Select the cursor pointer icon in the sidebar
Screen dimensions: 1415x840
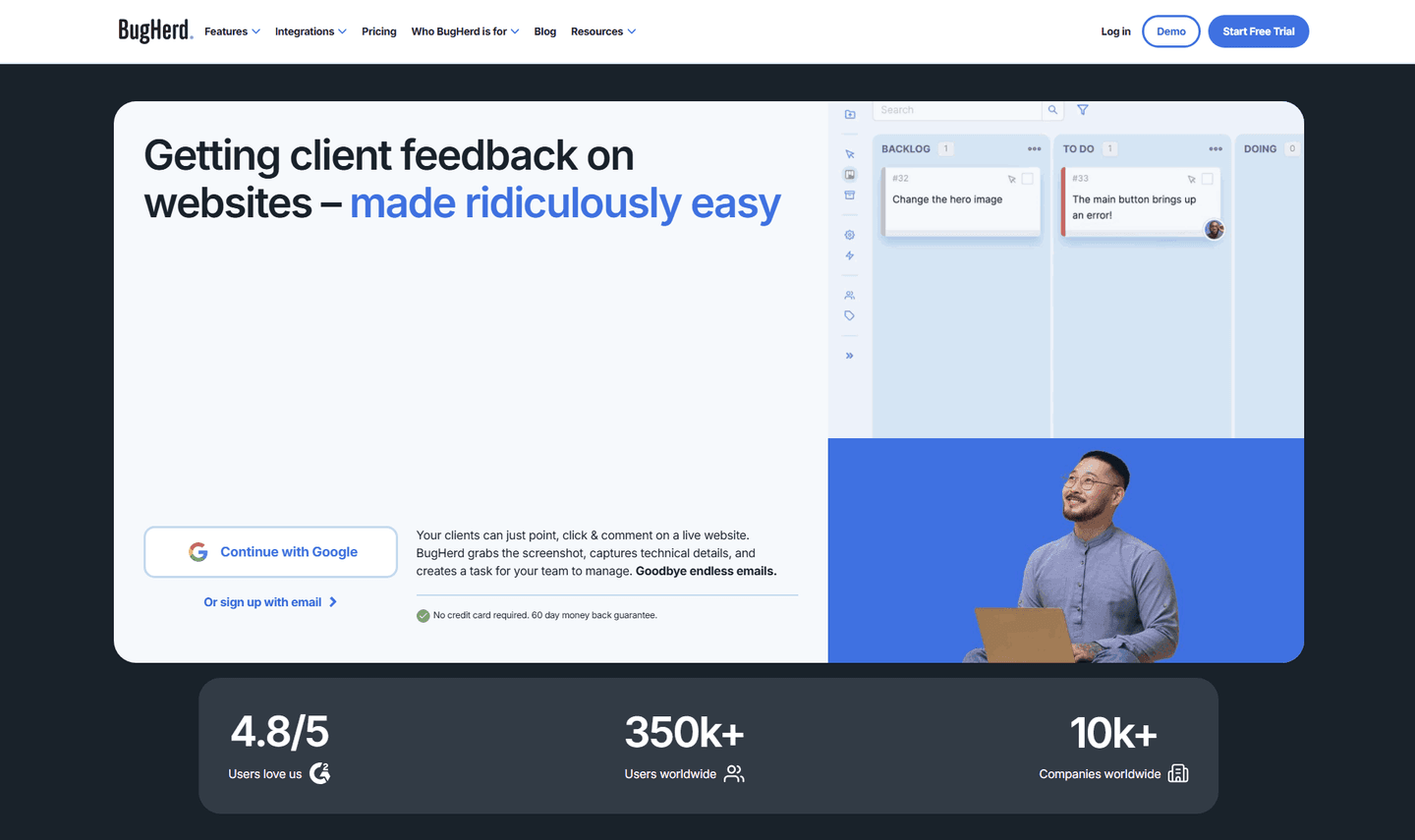pos(850,154)
